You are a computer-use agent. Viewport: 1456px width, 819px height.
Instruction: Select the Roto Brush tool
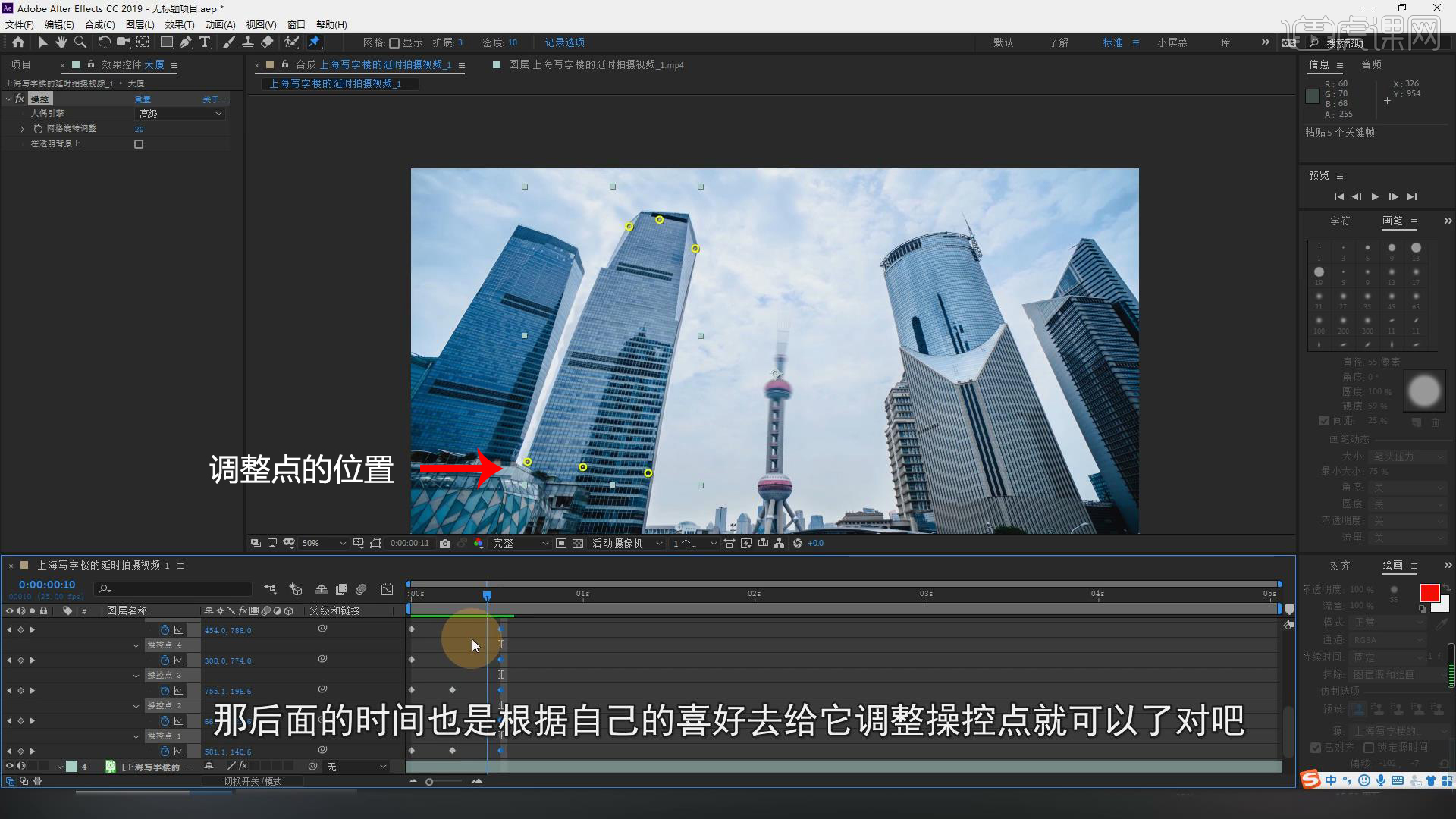(291, 42)
